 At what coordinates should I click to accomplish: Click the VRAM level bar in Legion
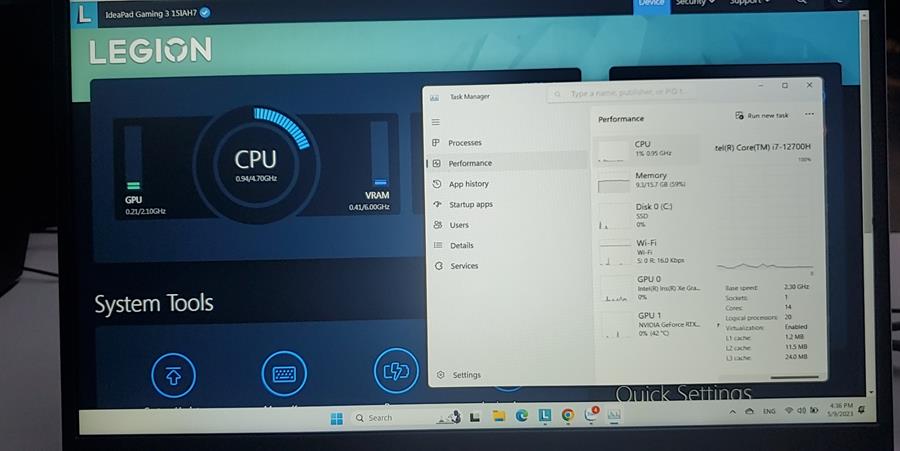click(x=379, y=153)
